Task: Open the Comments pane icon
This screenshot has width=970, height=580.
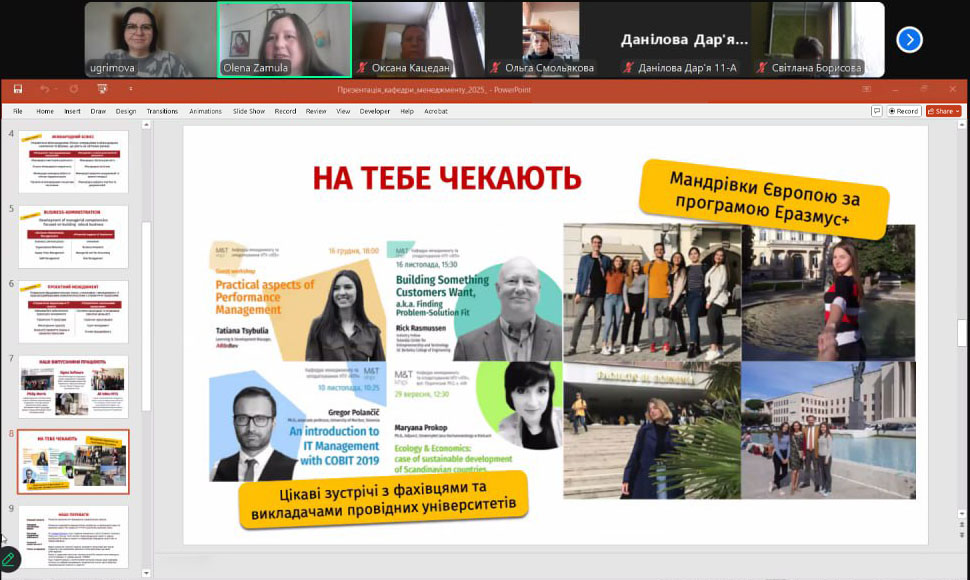Action: tap(876, 111)
